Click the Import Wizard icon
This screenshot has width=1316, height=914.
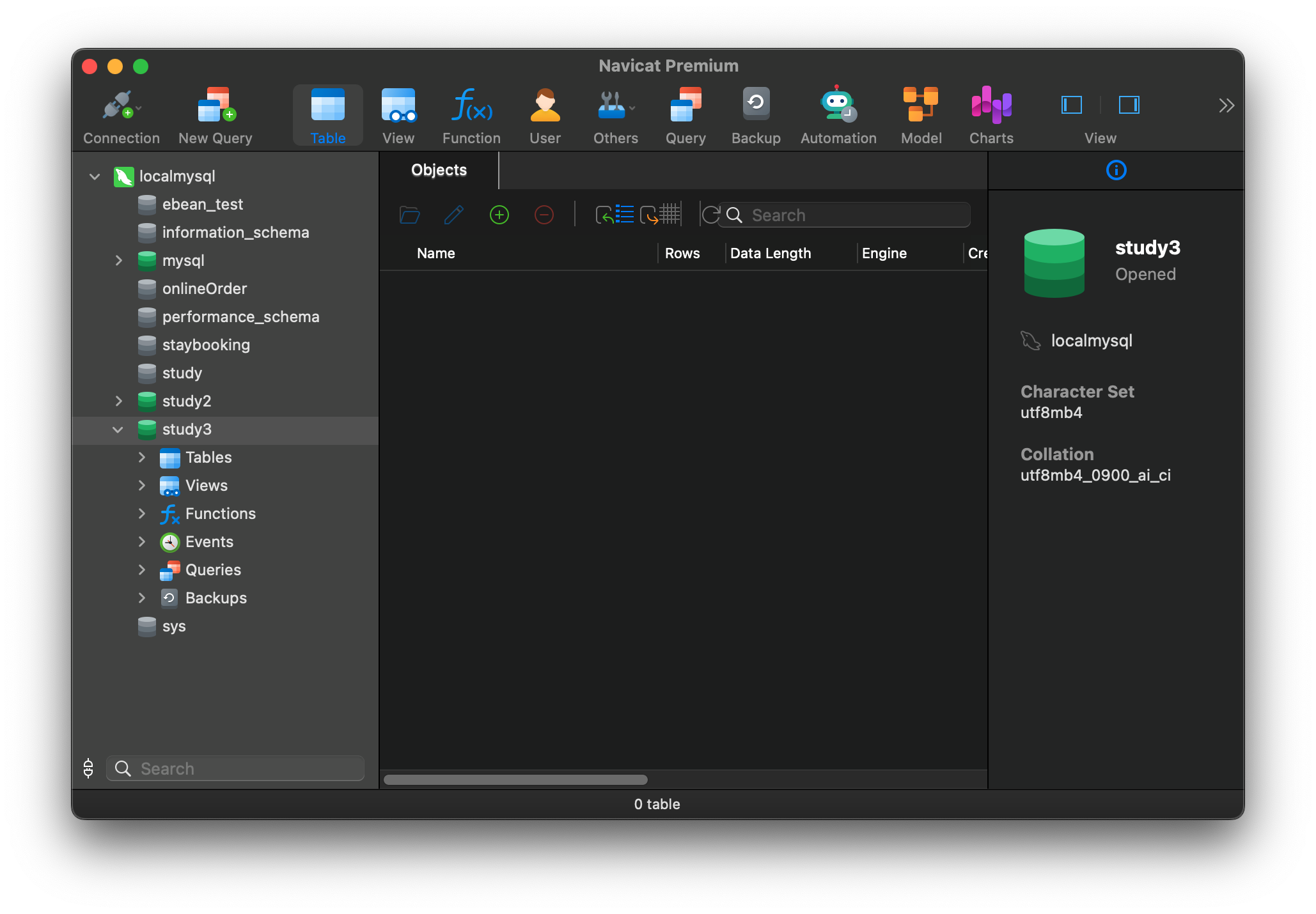(614, 215)
